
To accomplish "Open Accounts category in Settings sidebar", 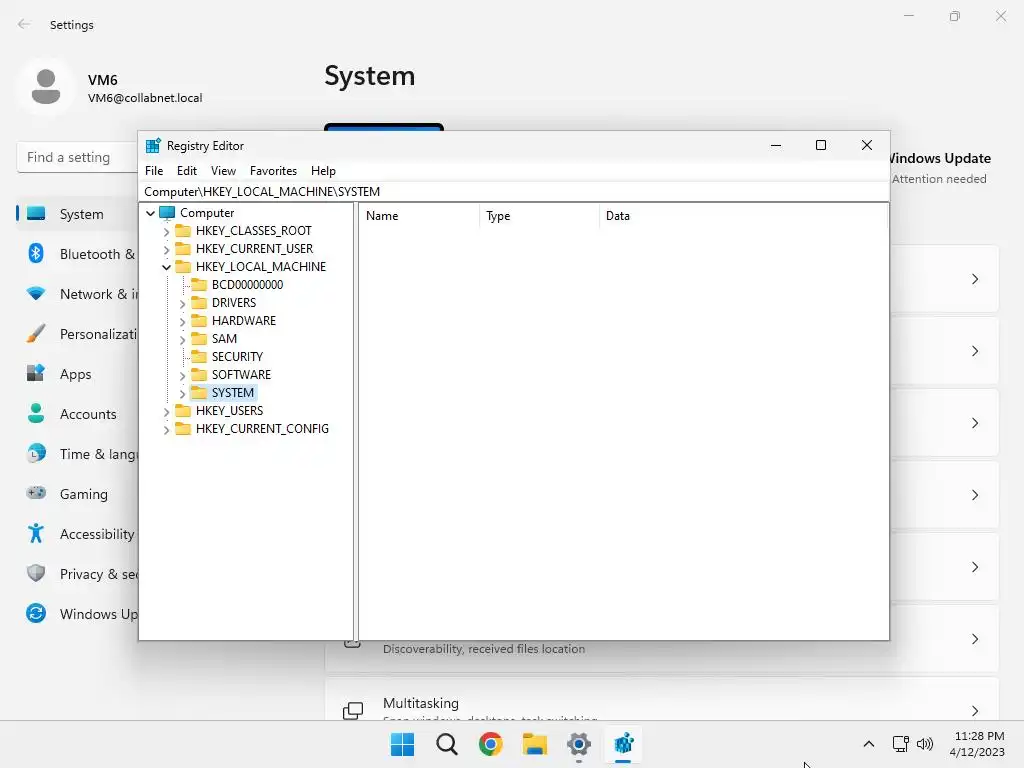I will [77, 414].
